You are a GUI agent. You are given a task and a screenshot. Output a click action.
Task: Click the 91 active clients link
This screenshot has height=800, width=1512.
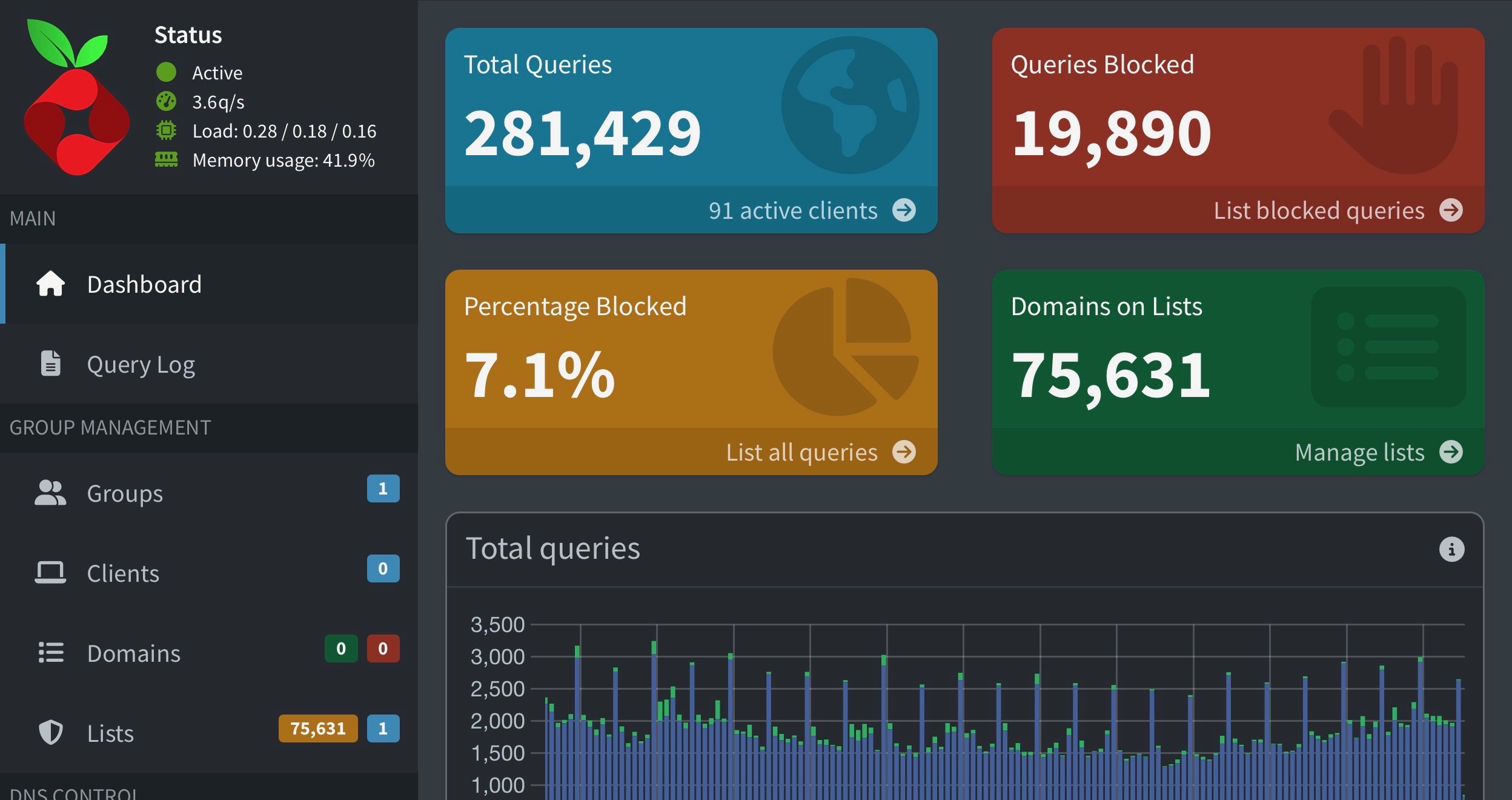coord(792,210)
